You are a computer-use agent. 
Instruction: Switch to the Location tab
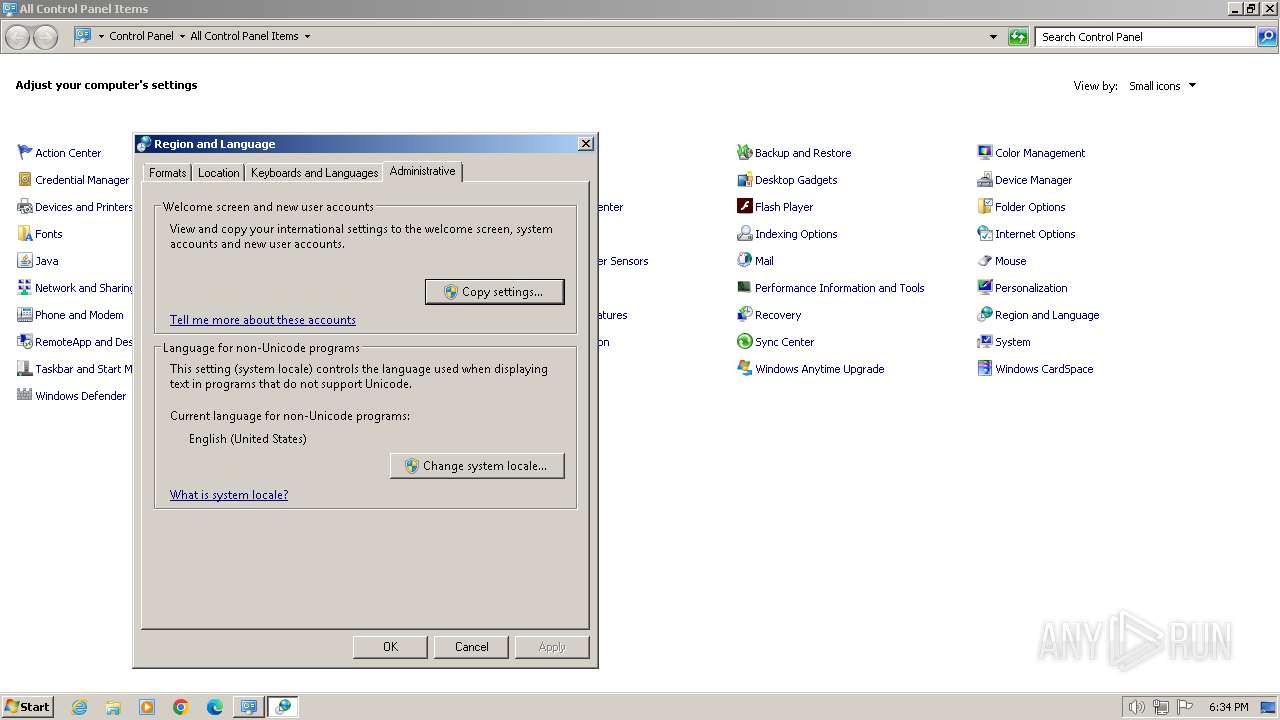[x=218, y=173]
